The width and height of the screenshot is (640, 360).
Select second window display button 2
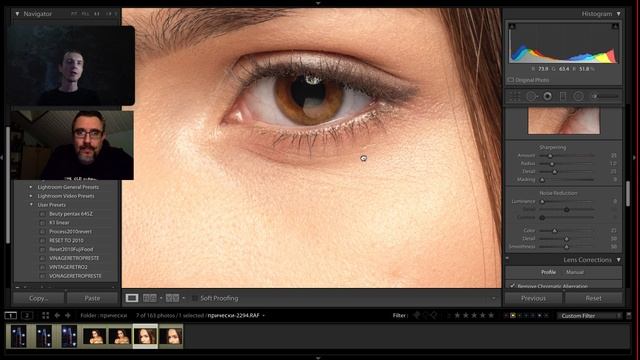click(x=27, y=316)
